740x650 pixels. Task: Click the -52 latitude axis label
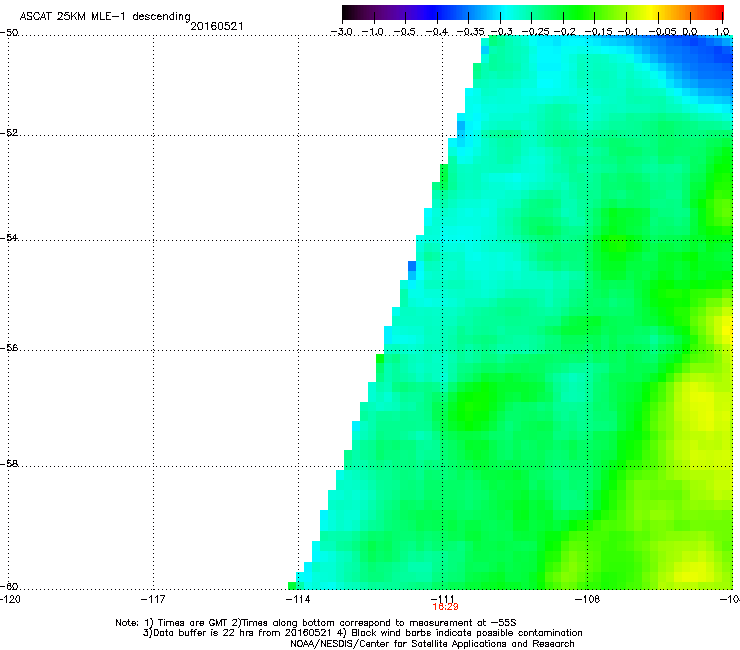coord(9,133)
